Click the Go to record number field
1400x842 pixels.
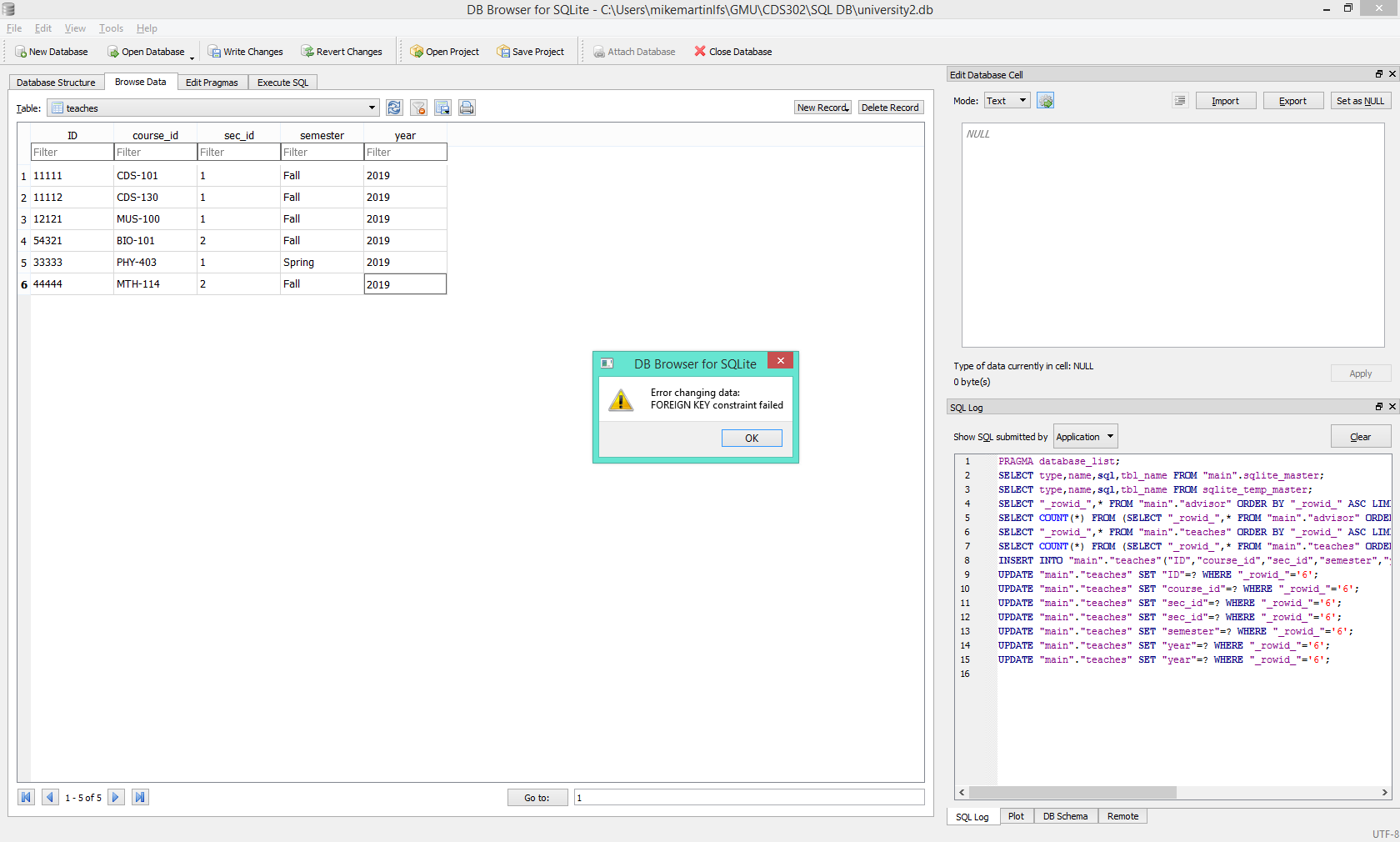point(749,798)
